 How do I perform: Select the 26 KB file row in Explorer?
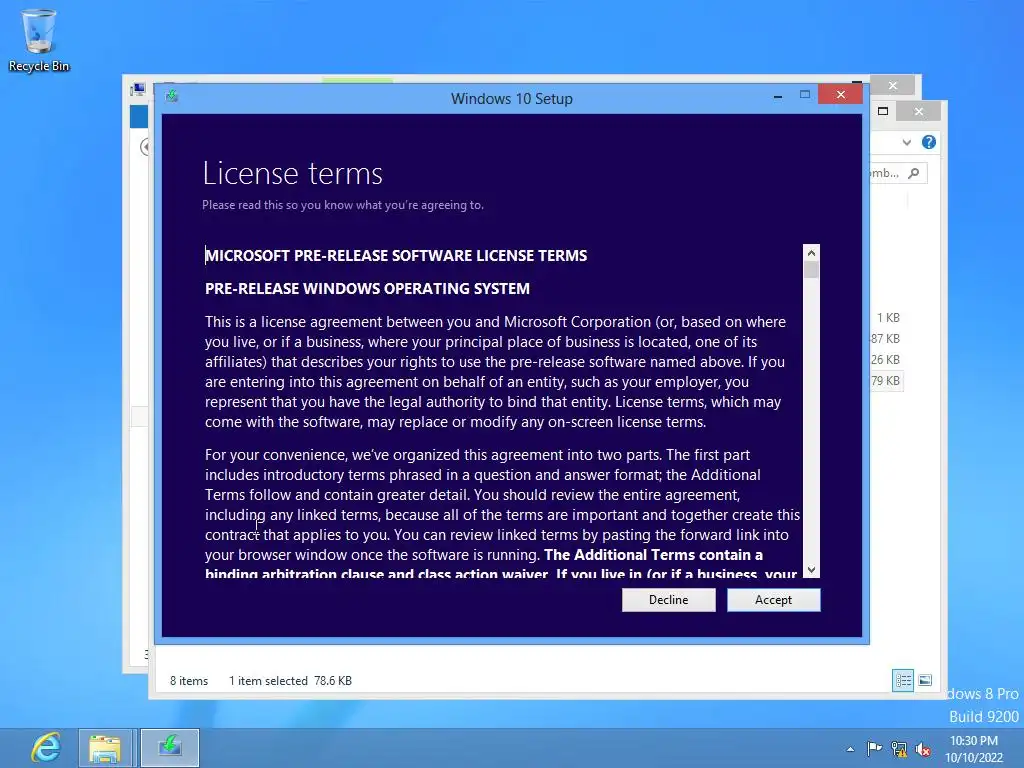886,360
